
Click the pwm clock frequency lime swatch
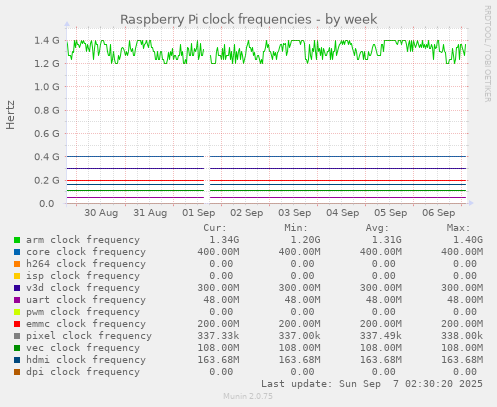[x=17, y=312]
